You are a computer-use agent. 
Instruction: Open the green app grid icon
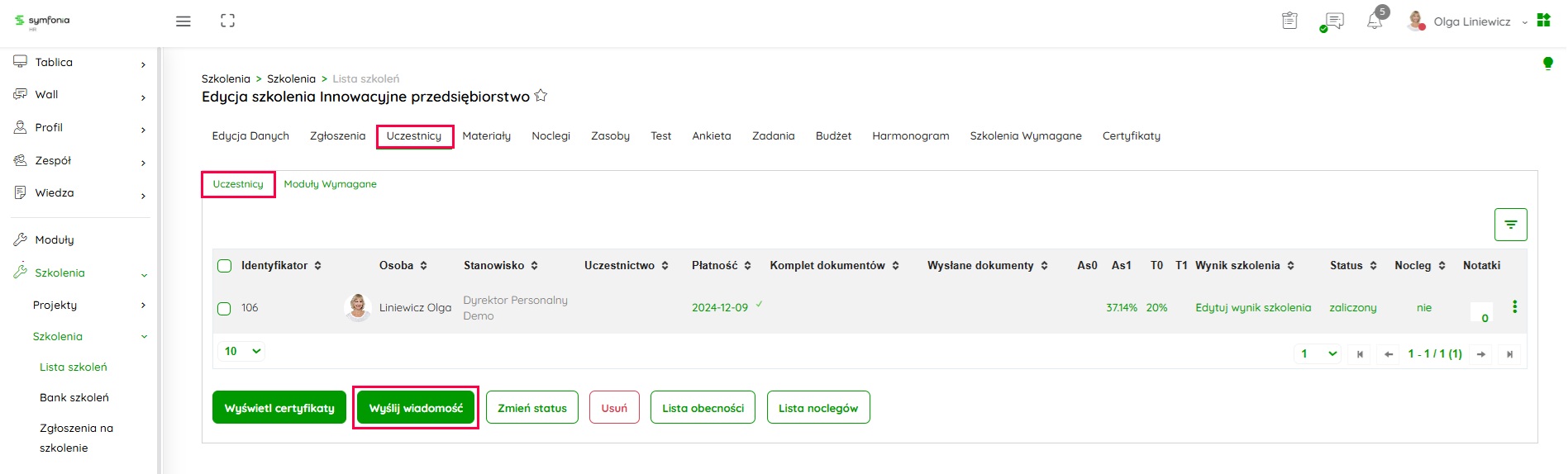(1543, 21)
